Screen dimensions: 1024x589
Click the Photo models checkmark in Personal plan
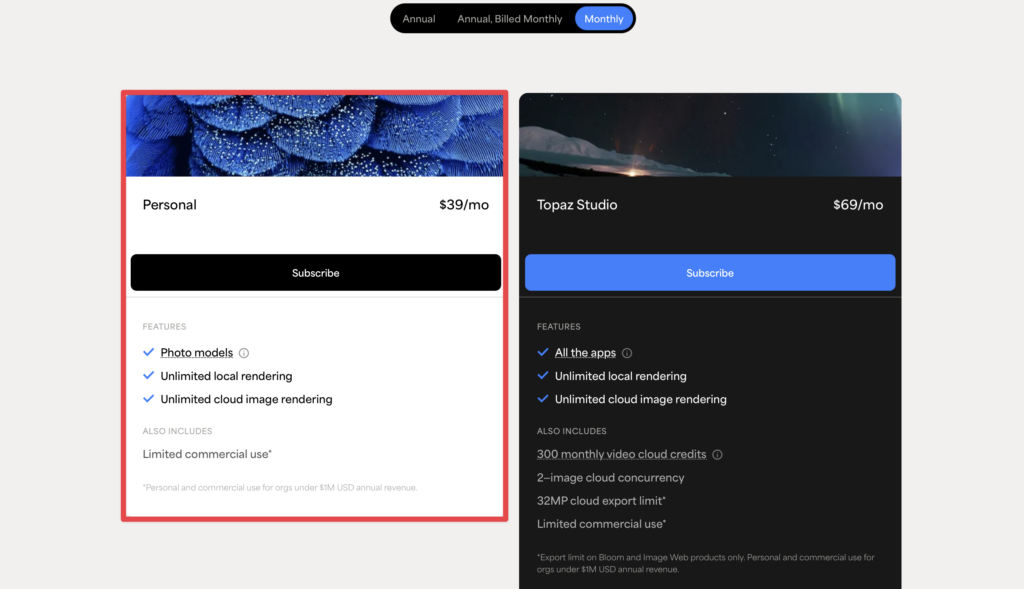coord(148,353)
